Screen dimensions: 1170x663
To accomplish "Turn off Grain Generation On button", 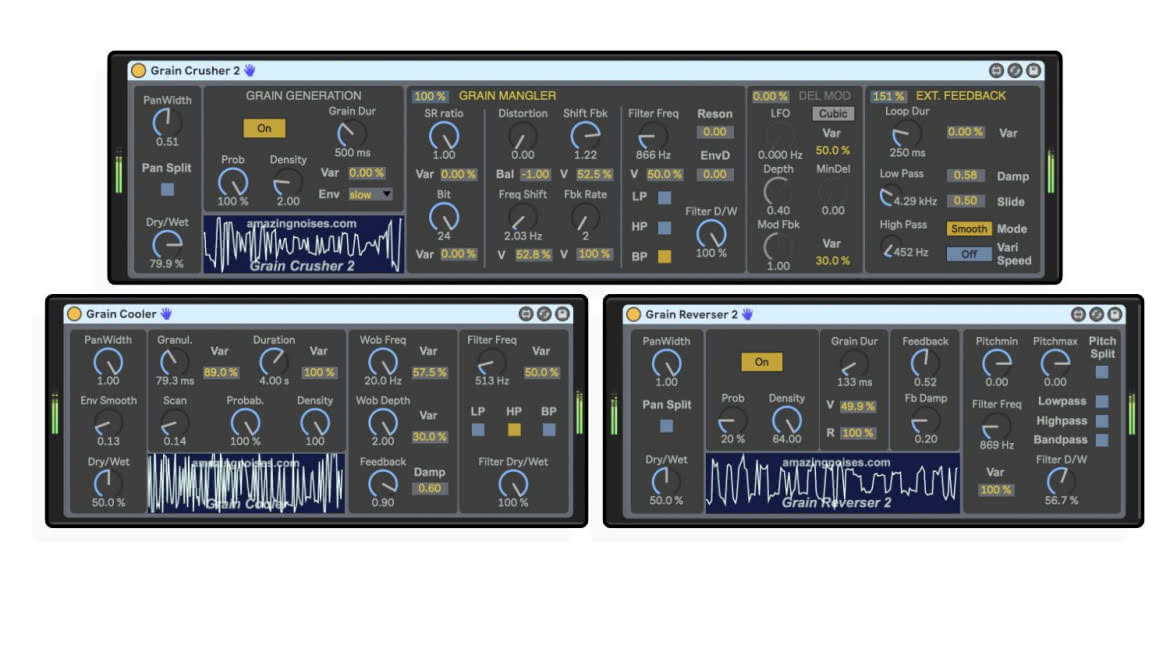I will (x=264, y=128).
